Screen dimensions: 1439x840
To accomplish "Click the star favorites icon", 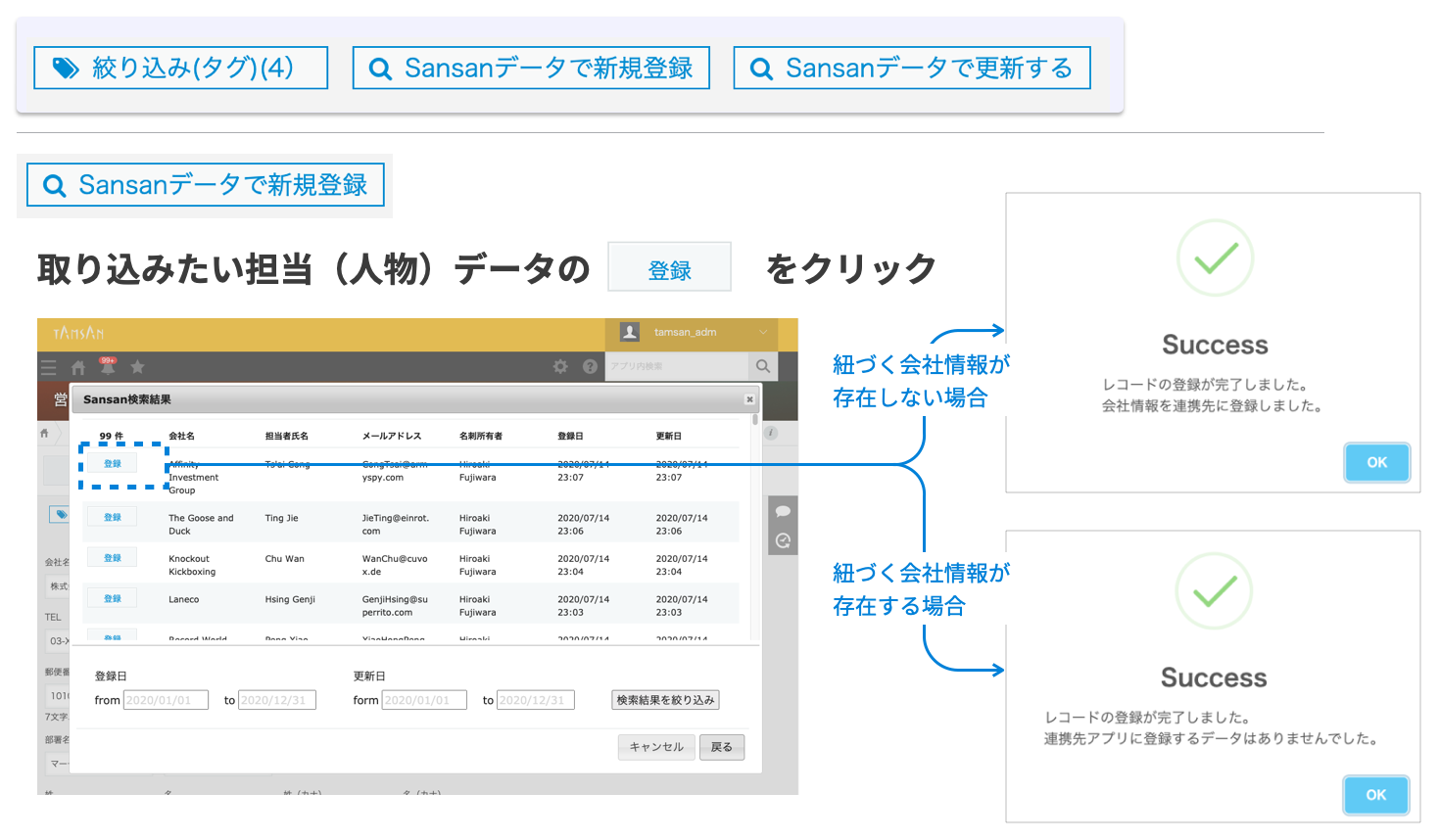I will click(138, 367).
